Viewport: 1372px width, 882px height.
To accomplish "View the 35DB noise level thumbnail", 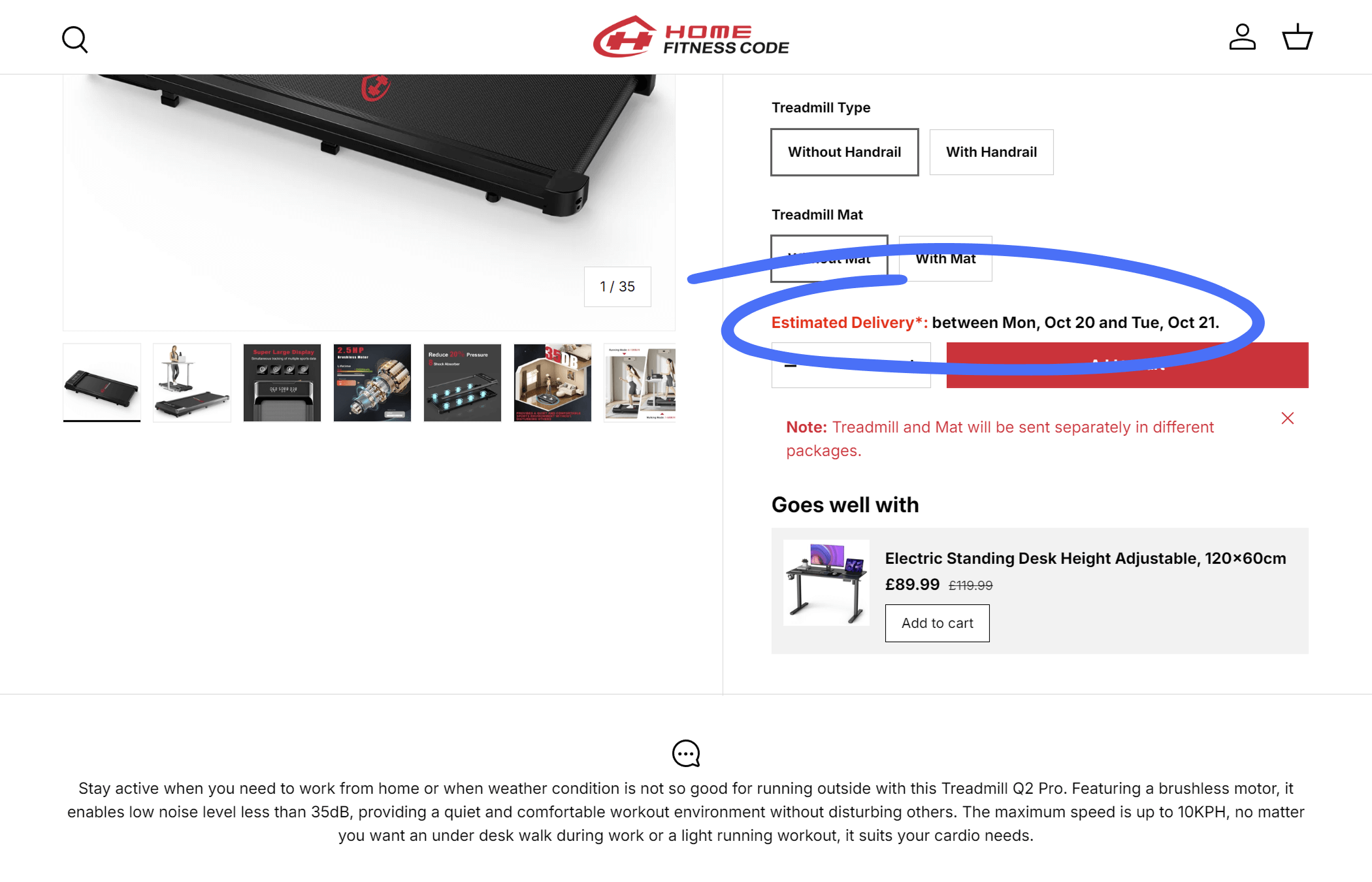I will tap(553, 383).
